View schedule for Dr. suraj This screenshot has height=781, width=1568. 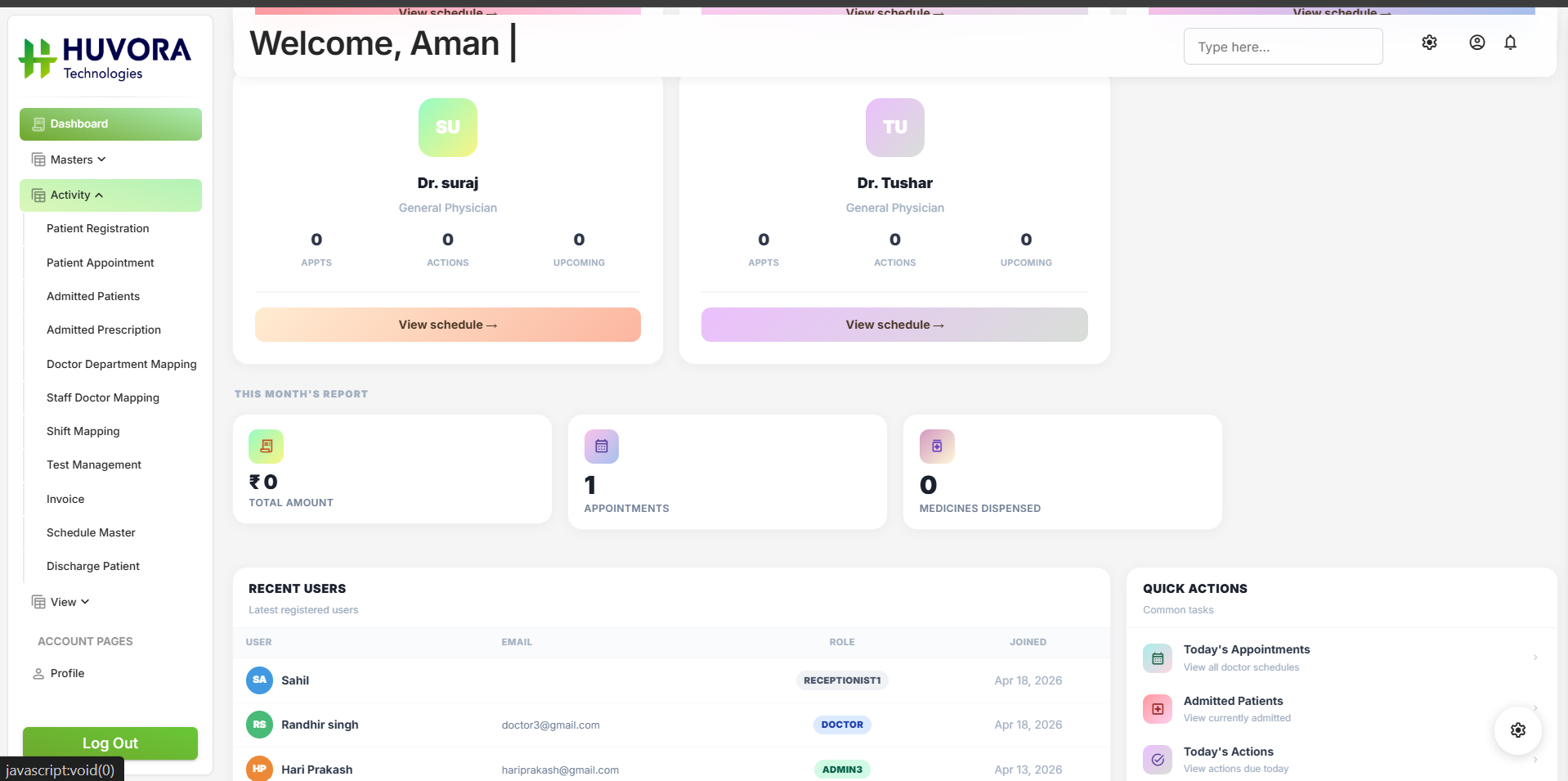(x=448, y=325)
